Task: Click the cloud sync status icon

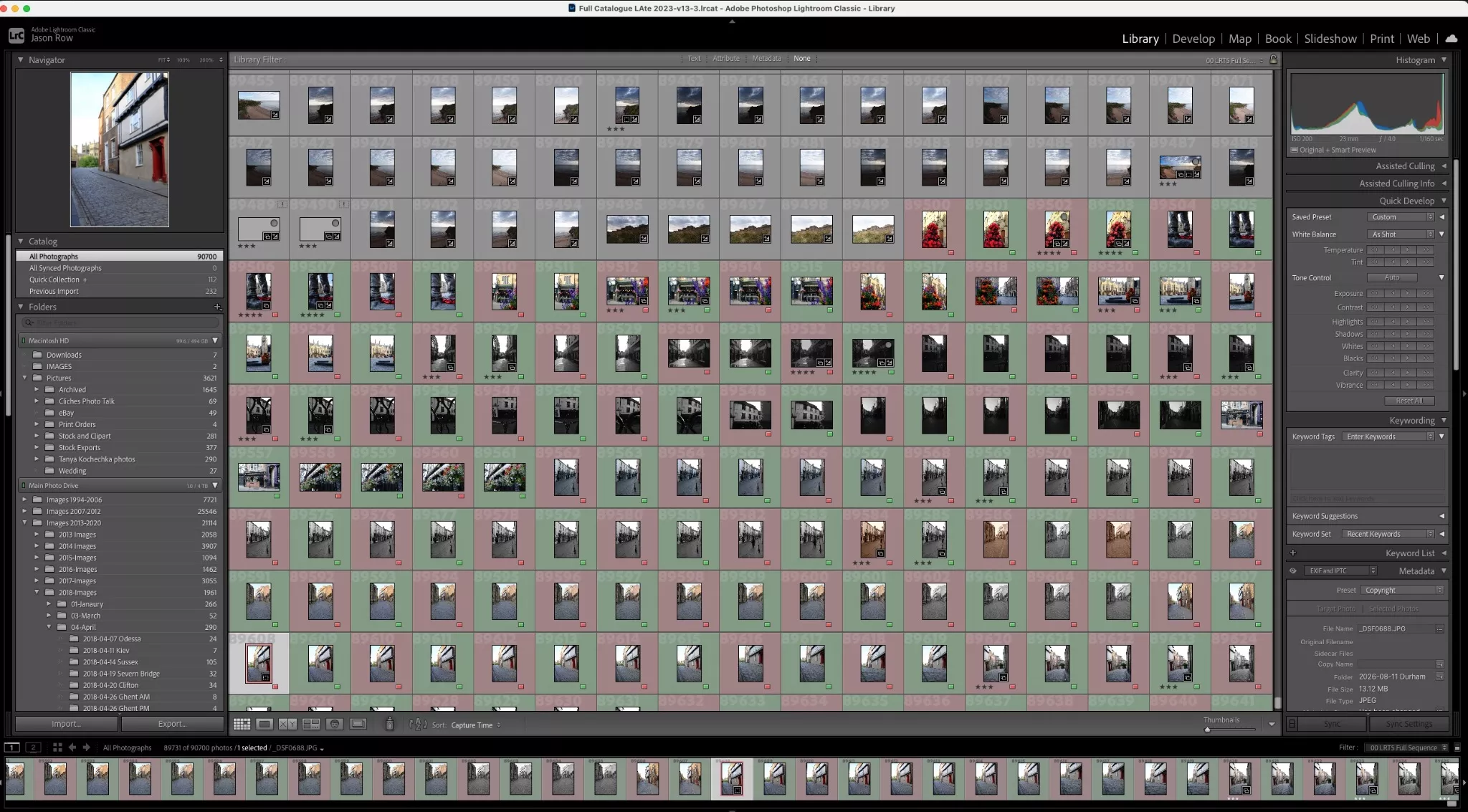Action: [x=1452, y=39]
